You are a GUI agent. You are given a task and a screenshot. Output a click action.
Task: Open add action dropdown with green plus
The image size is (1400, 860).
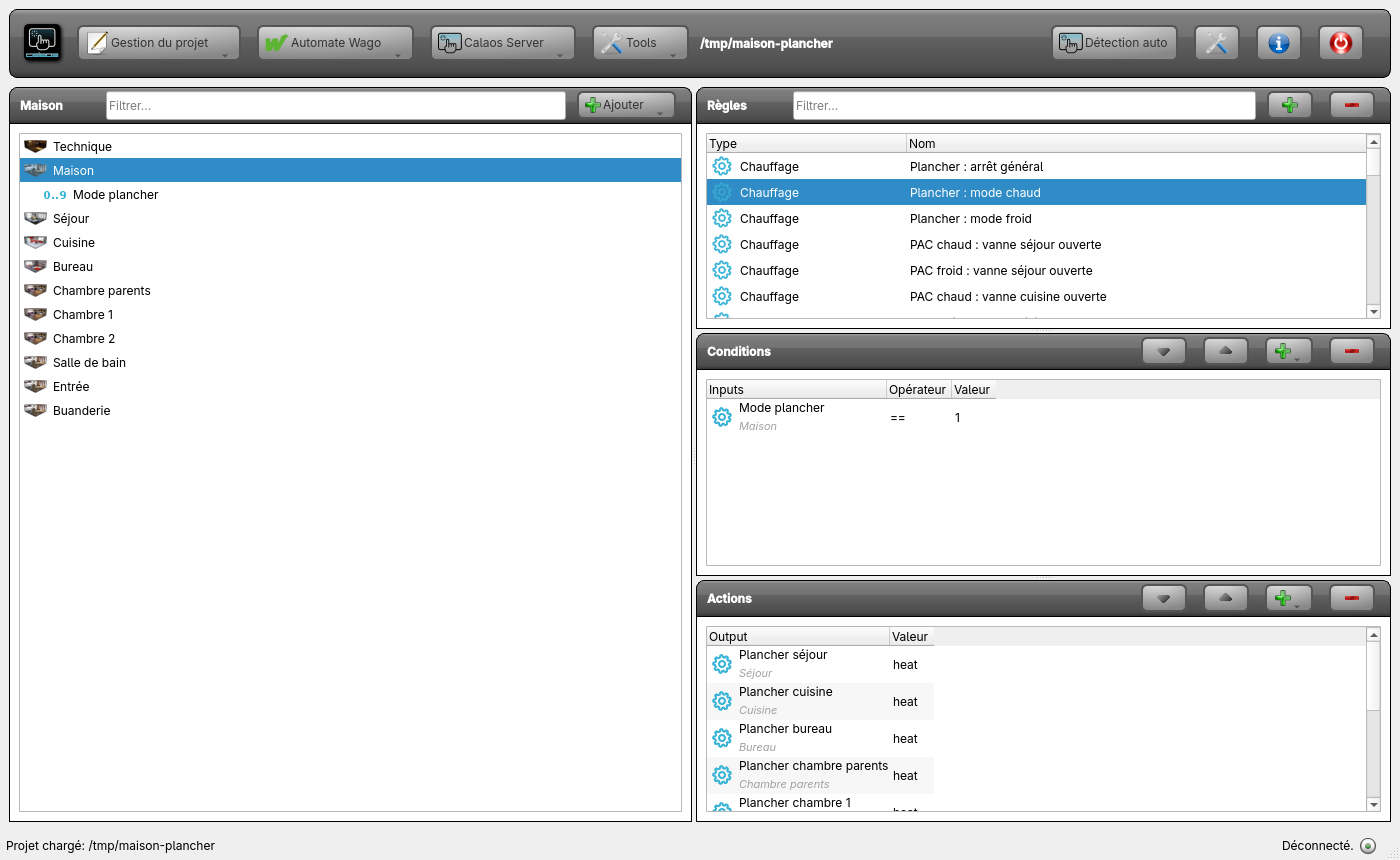(1290, 598)
